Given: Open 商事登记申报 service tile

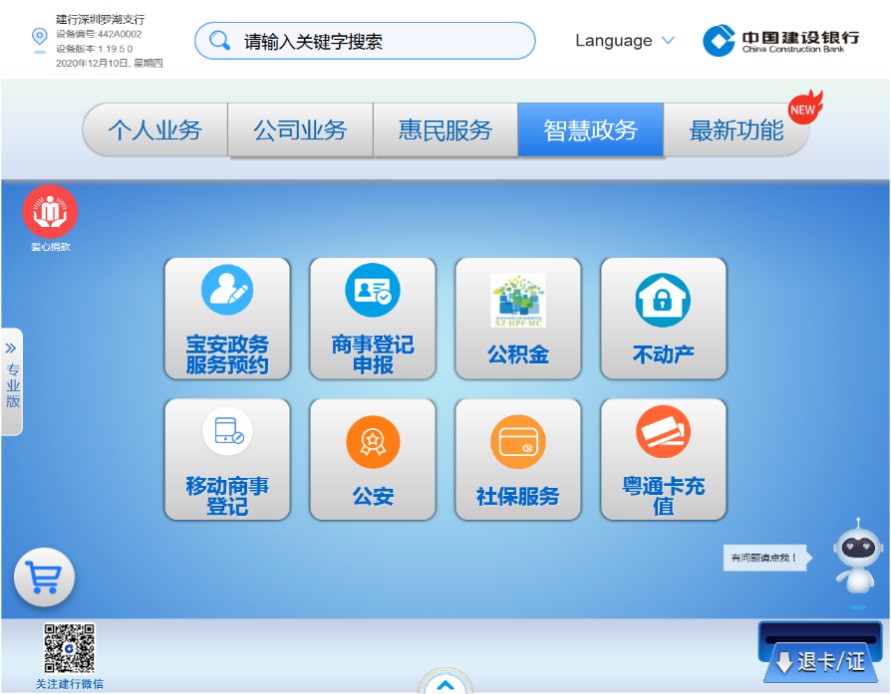Looking at the screenshot, I should coord(372,318).
